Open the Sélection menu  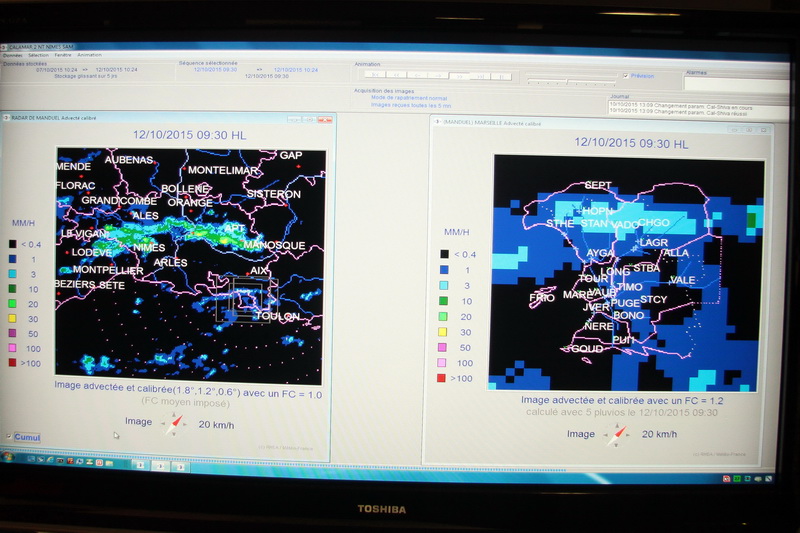click(38, 55)
